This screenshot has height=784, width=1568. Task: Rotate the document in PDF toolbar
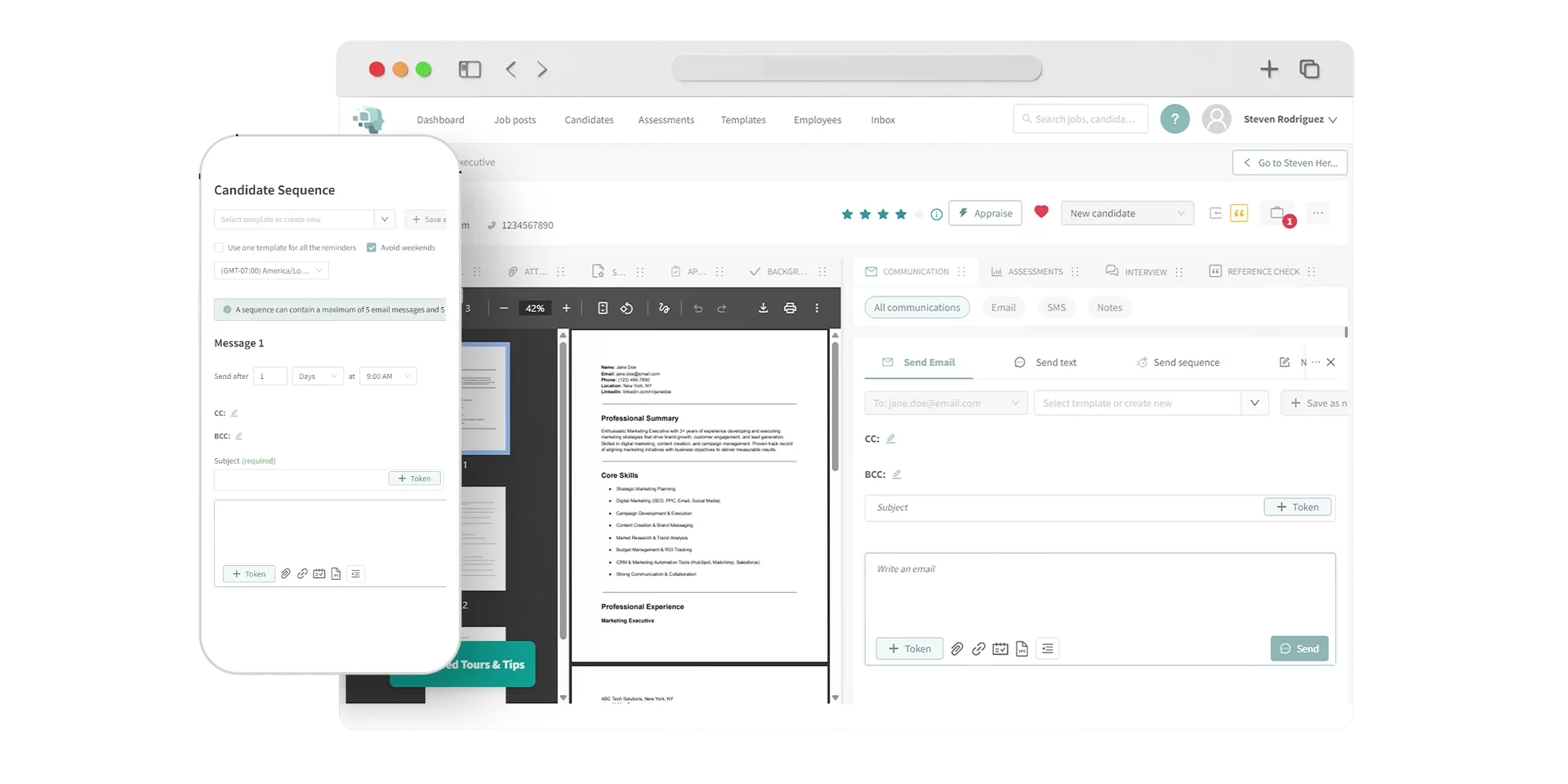(626, 308)
